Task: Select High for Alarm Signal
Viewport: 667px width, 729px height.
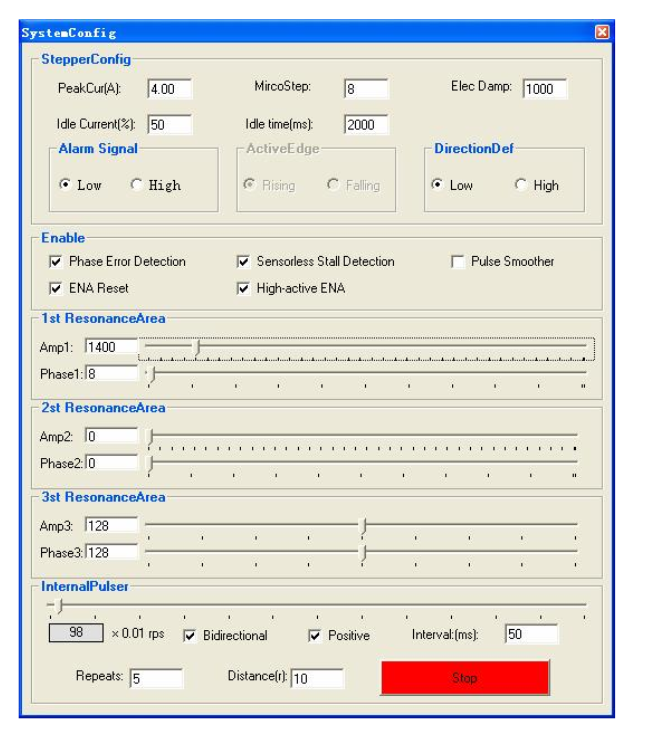Action: tap(137, 185)
